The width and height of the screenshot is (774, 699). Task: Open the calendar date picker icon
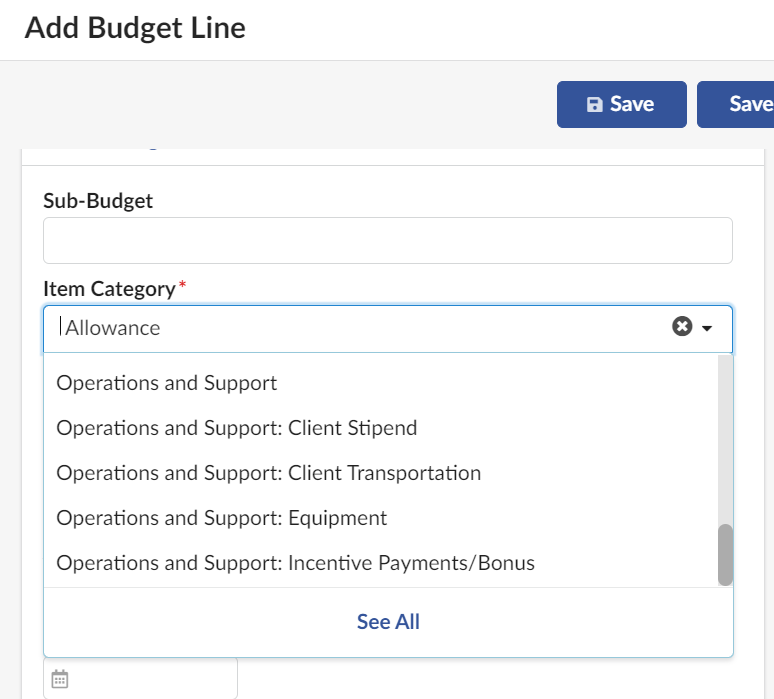pos(60,680)
